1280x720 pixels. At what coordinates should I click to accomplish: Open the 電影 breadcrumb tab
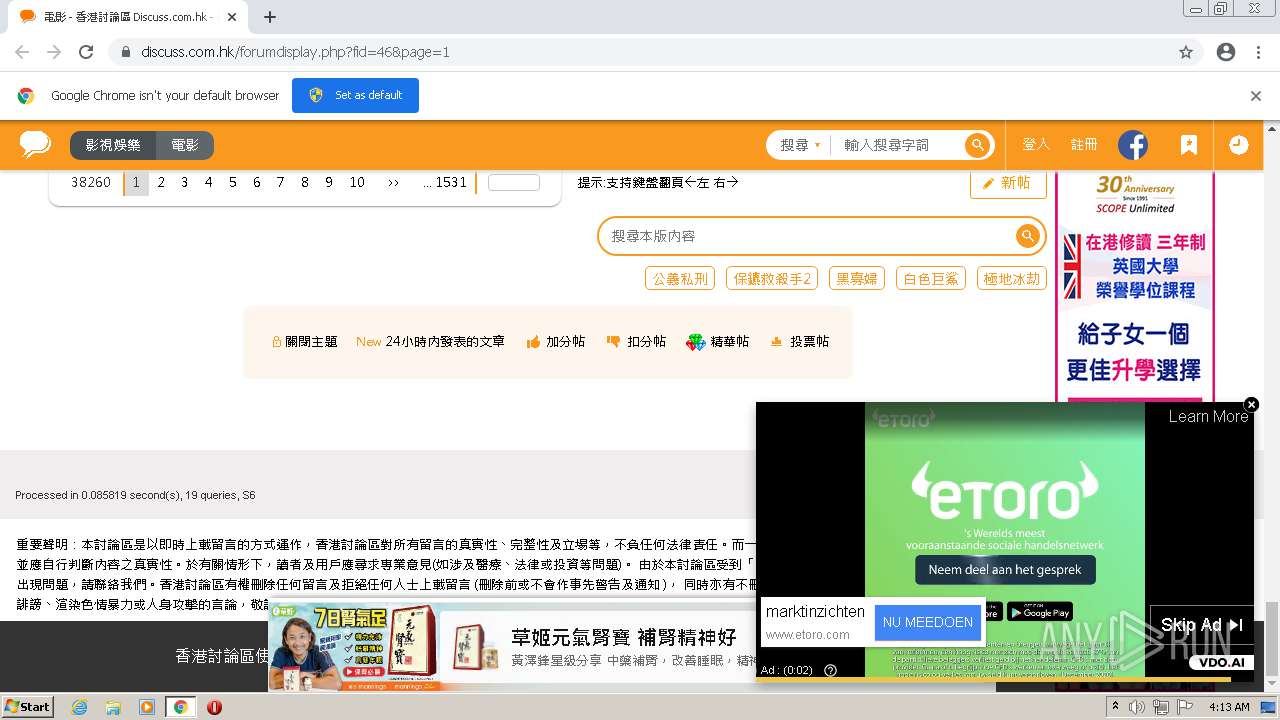(x=185, y=145)
